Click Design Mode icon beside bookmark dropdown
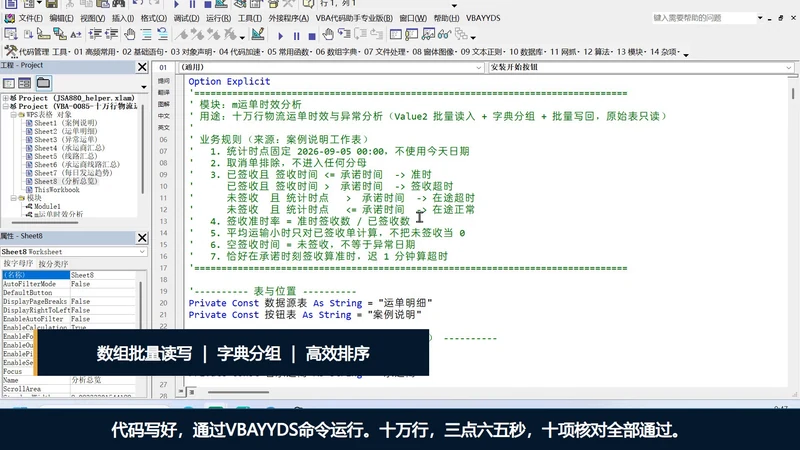800x450 pixels. [258, 34]
